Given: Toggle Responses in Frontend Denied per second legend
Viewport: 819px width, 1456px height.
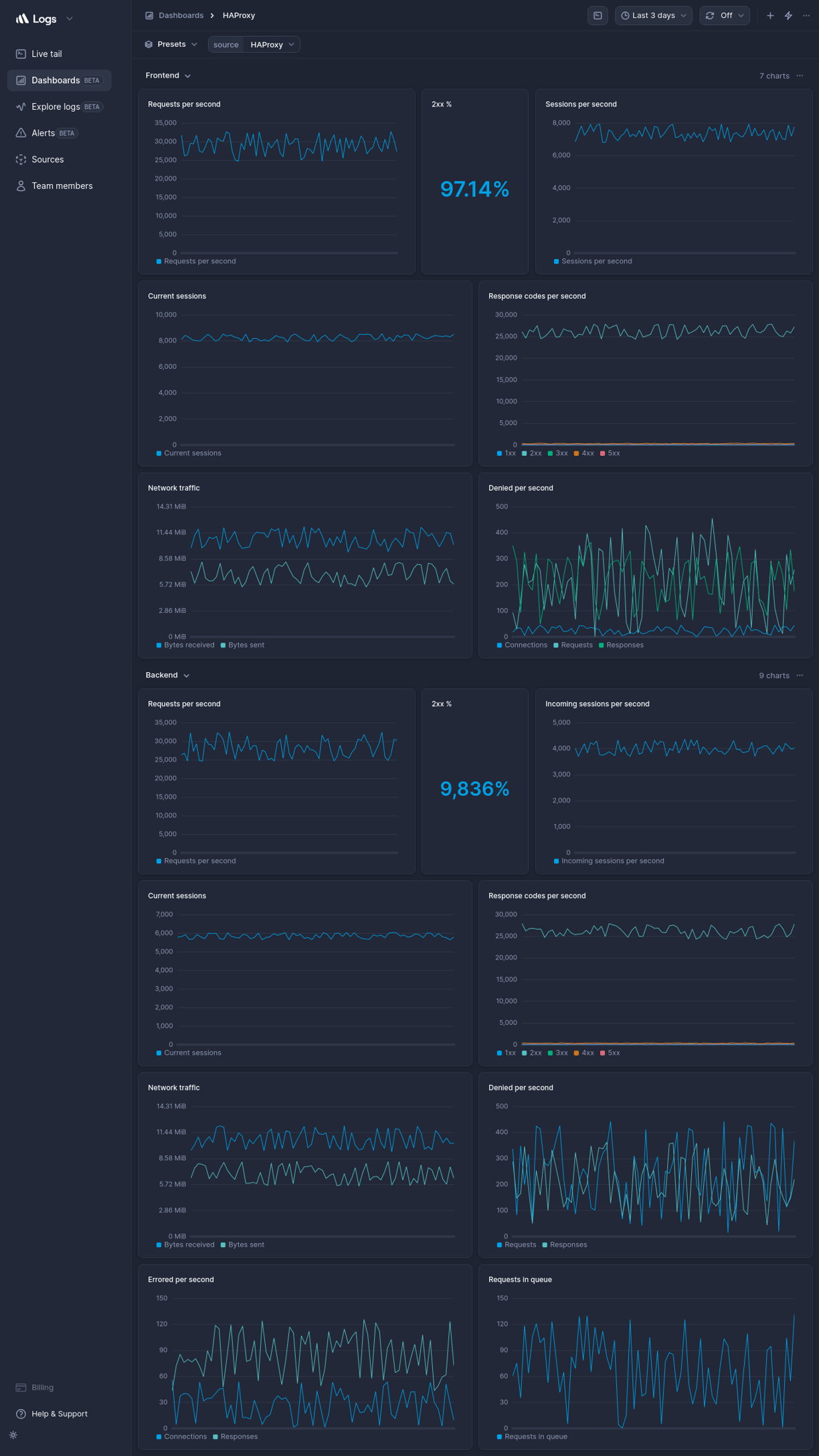Looking at the screenshot, I should point(621,645).
